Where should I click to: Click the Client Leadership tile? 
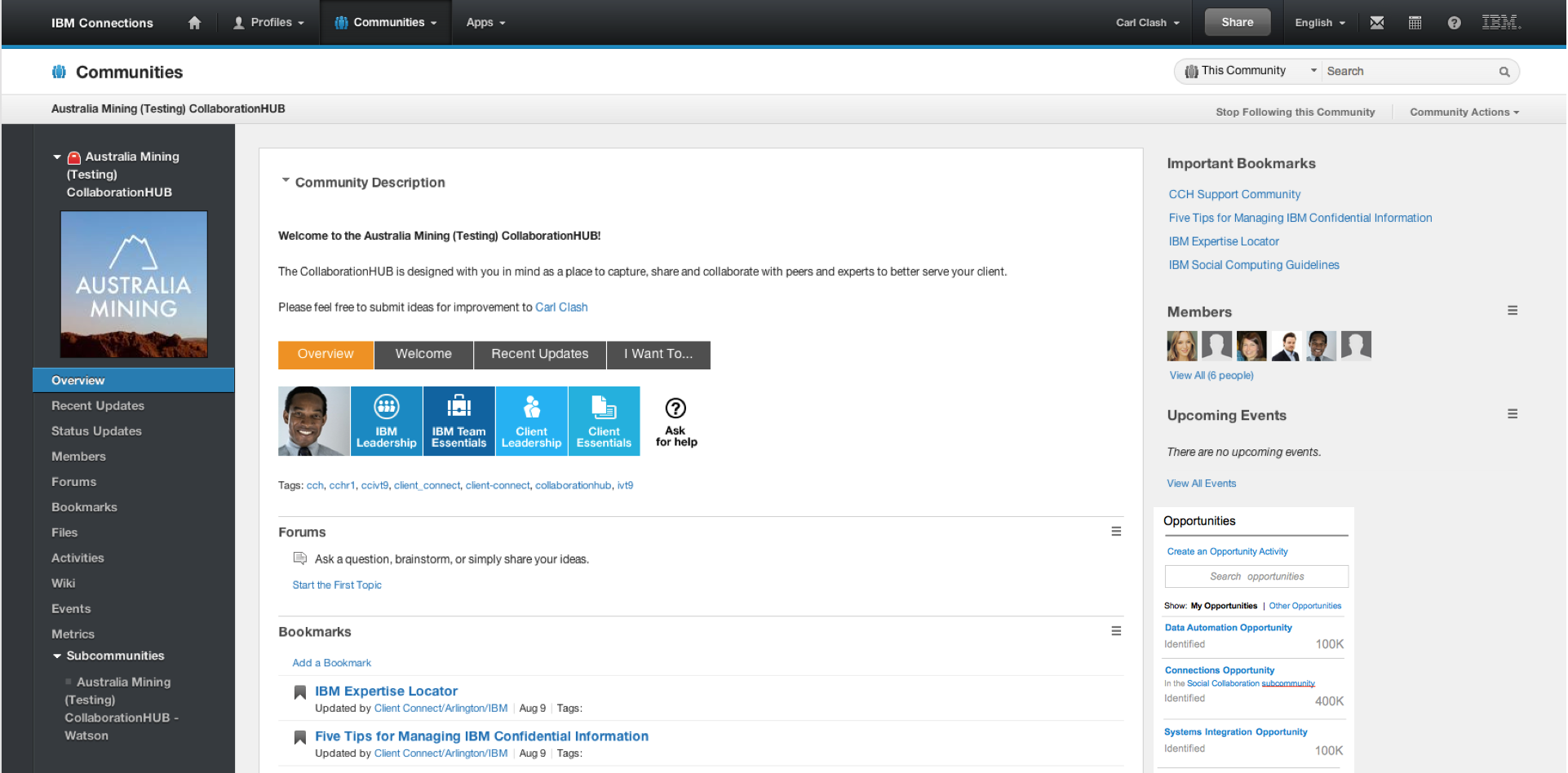(531, 421)
